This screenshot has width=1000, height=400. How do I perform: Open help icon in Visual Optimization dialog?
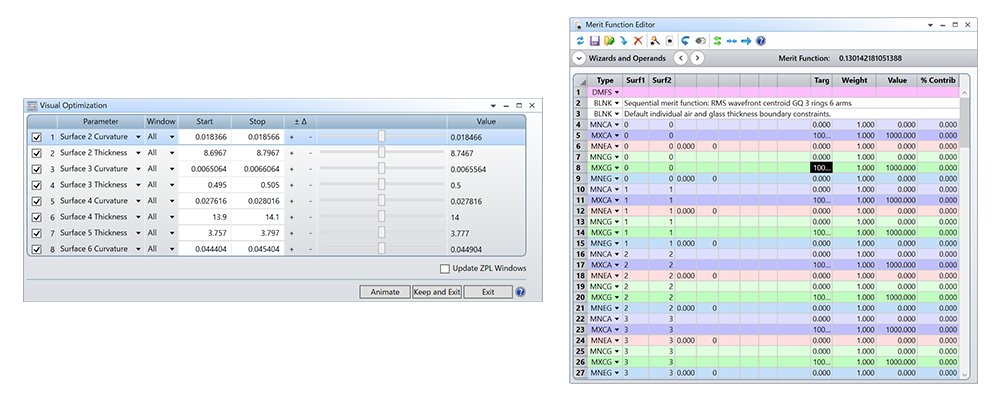[x=520, y=292]
